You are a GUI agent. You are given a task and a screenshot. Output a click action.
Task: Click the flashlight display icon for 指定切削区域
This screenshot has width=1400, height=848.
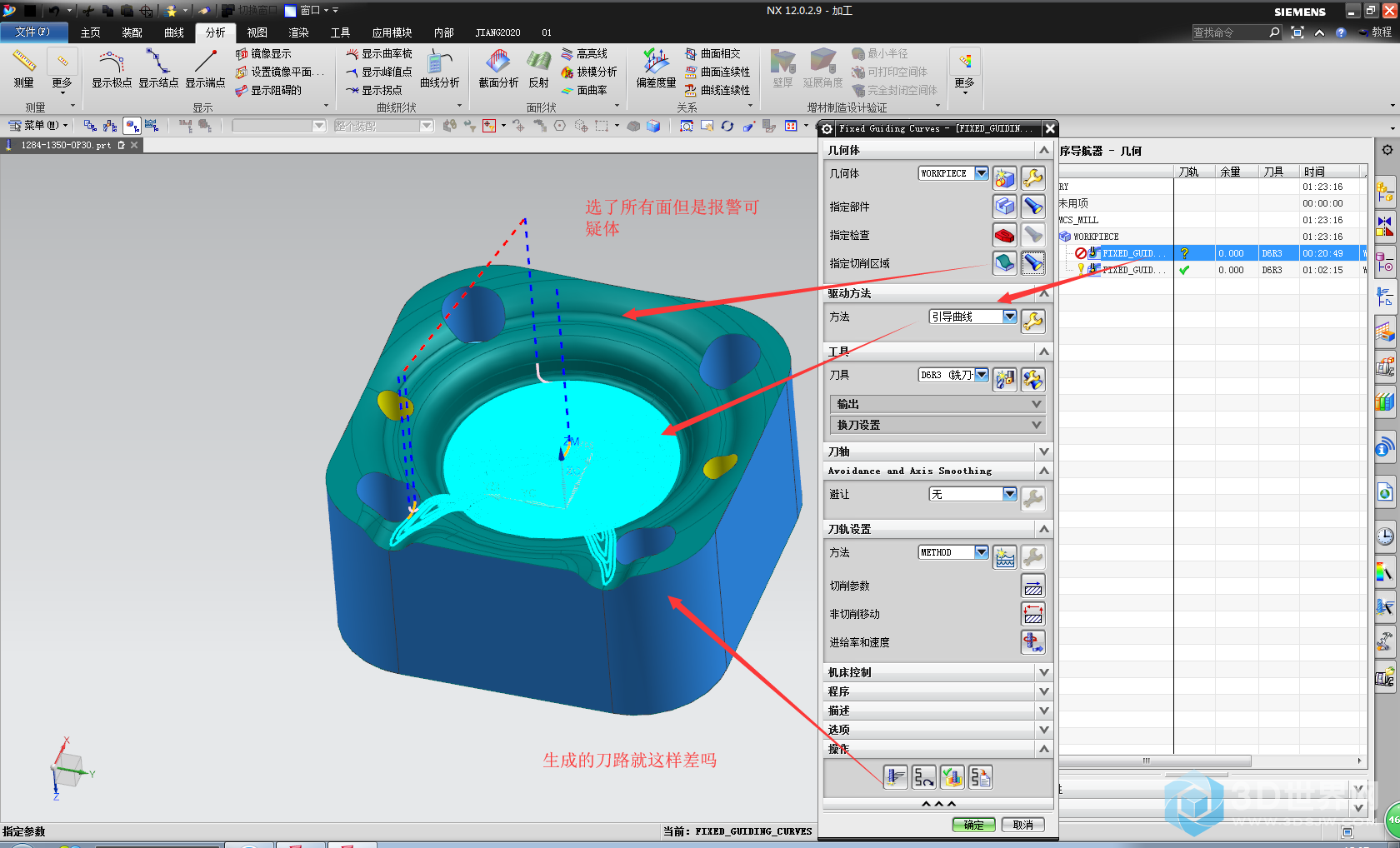(x=1033, y=263)
